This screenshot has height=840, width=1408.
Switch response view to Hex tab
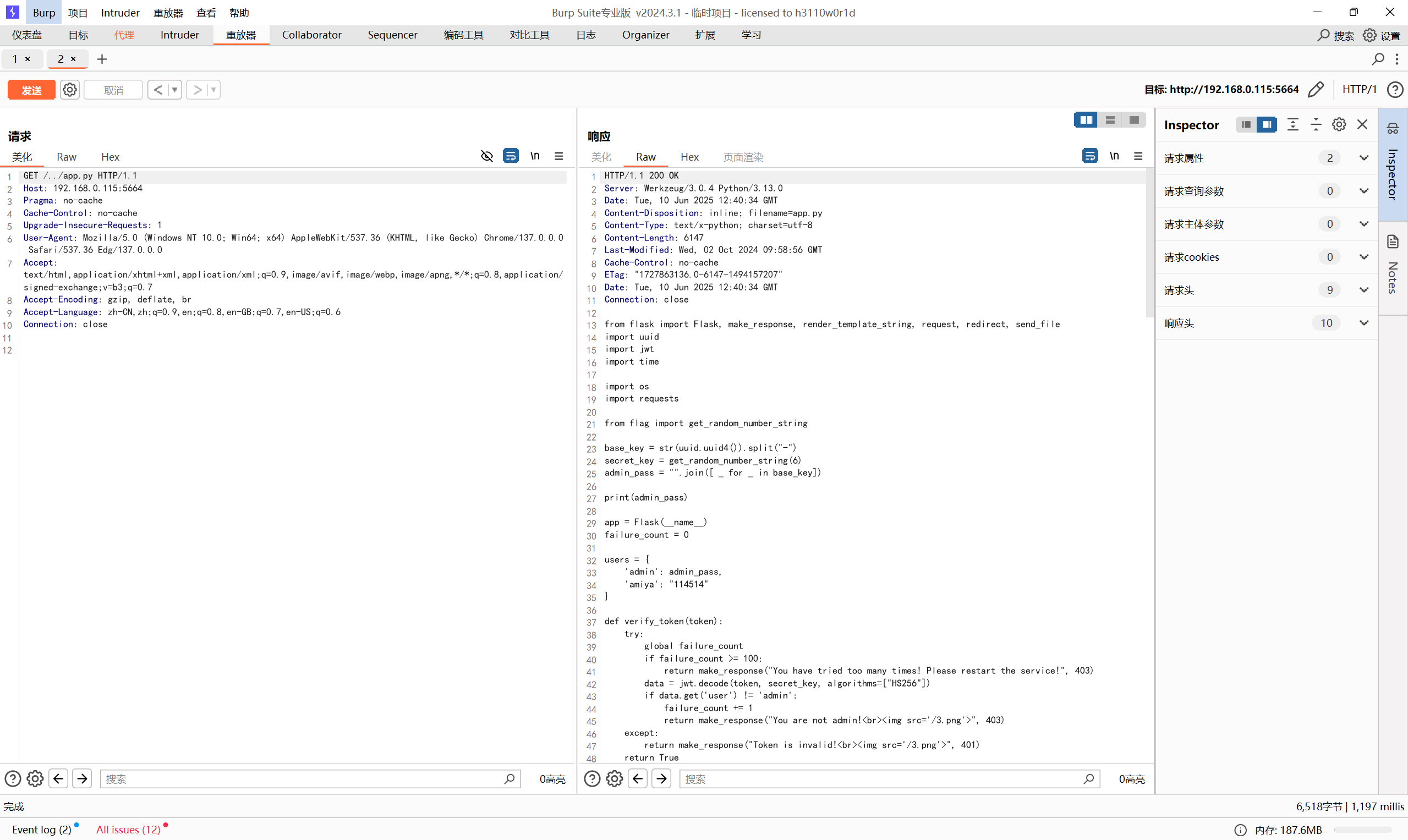coord(689,157)
